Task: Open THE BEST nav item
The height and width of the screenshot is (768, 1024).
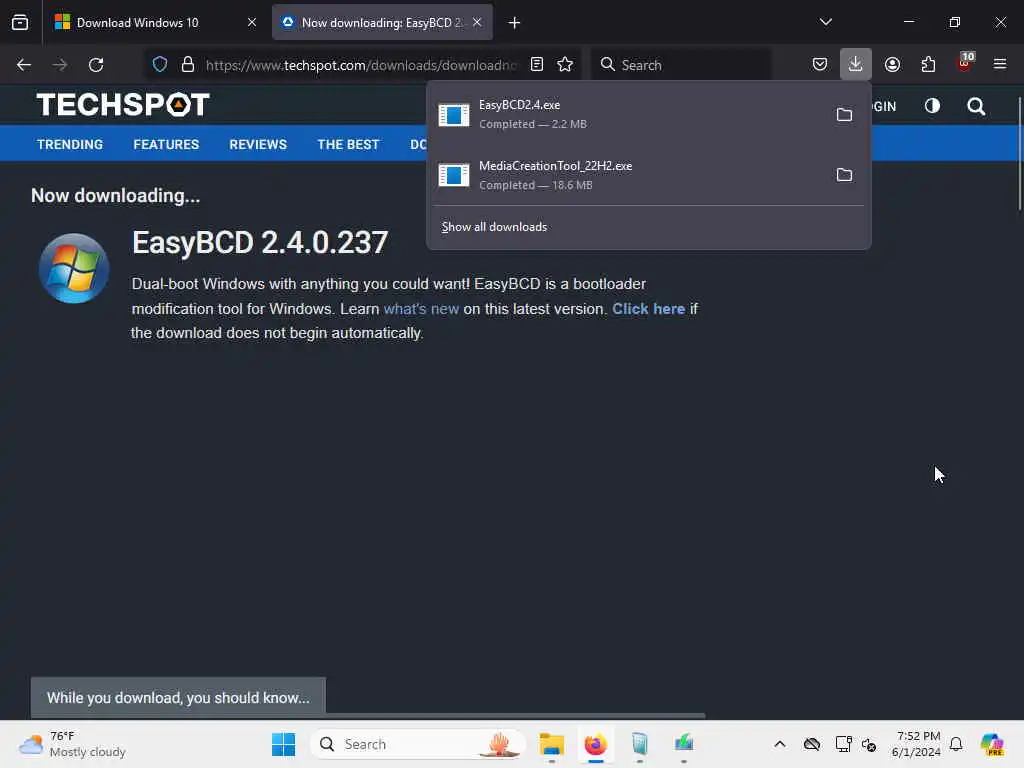Action: tap(348, 144)
